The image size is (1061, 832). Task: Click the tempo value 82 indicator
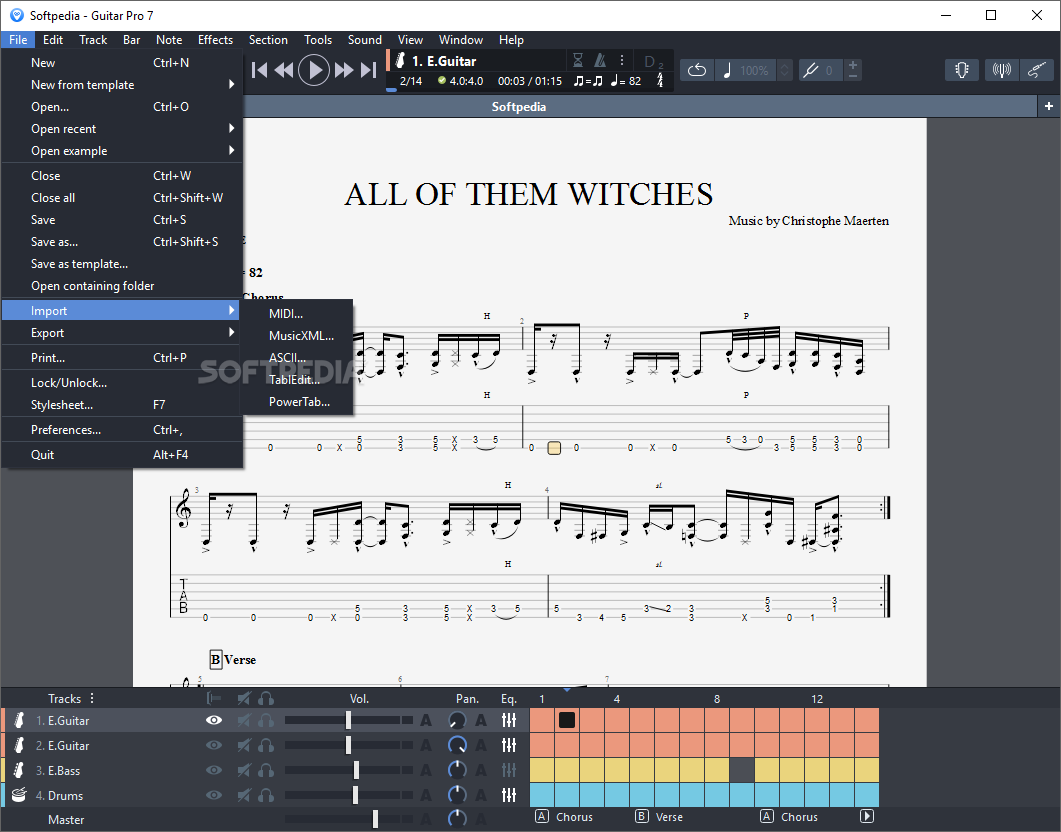[626, 81]
